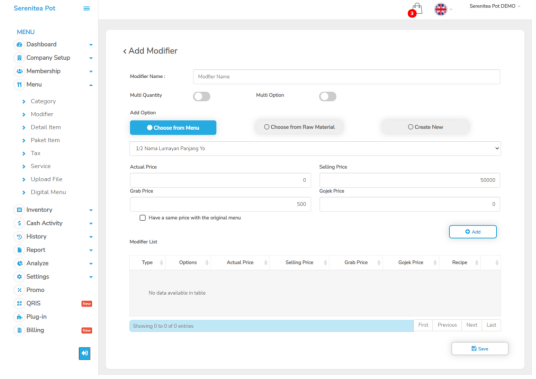Click the Analyze chart icon
Viewport: 536px width, 379px height.
(x=19, y=263)
